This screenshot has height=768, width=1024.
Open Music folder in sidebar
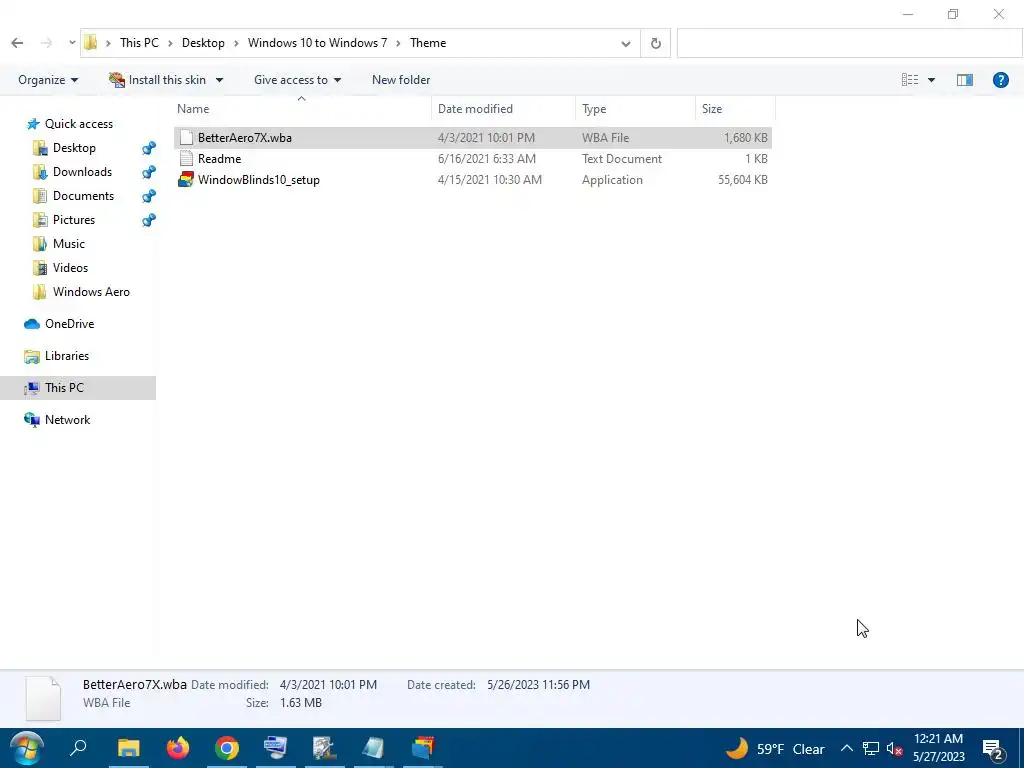pyautogui.click(x=69, y=244)
